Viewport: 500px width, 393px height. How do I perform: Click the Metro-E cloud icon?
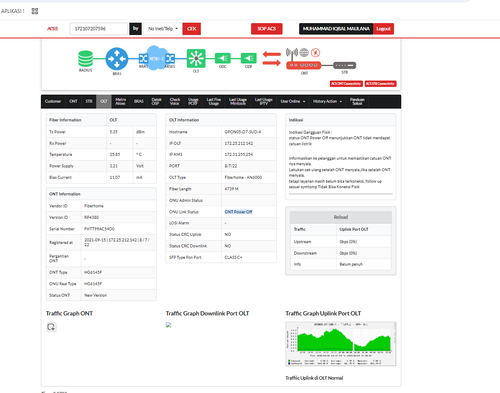click(x=156, y=58)
